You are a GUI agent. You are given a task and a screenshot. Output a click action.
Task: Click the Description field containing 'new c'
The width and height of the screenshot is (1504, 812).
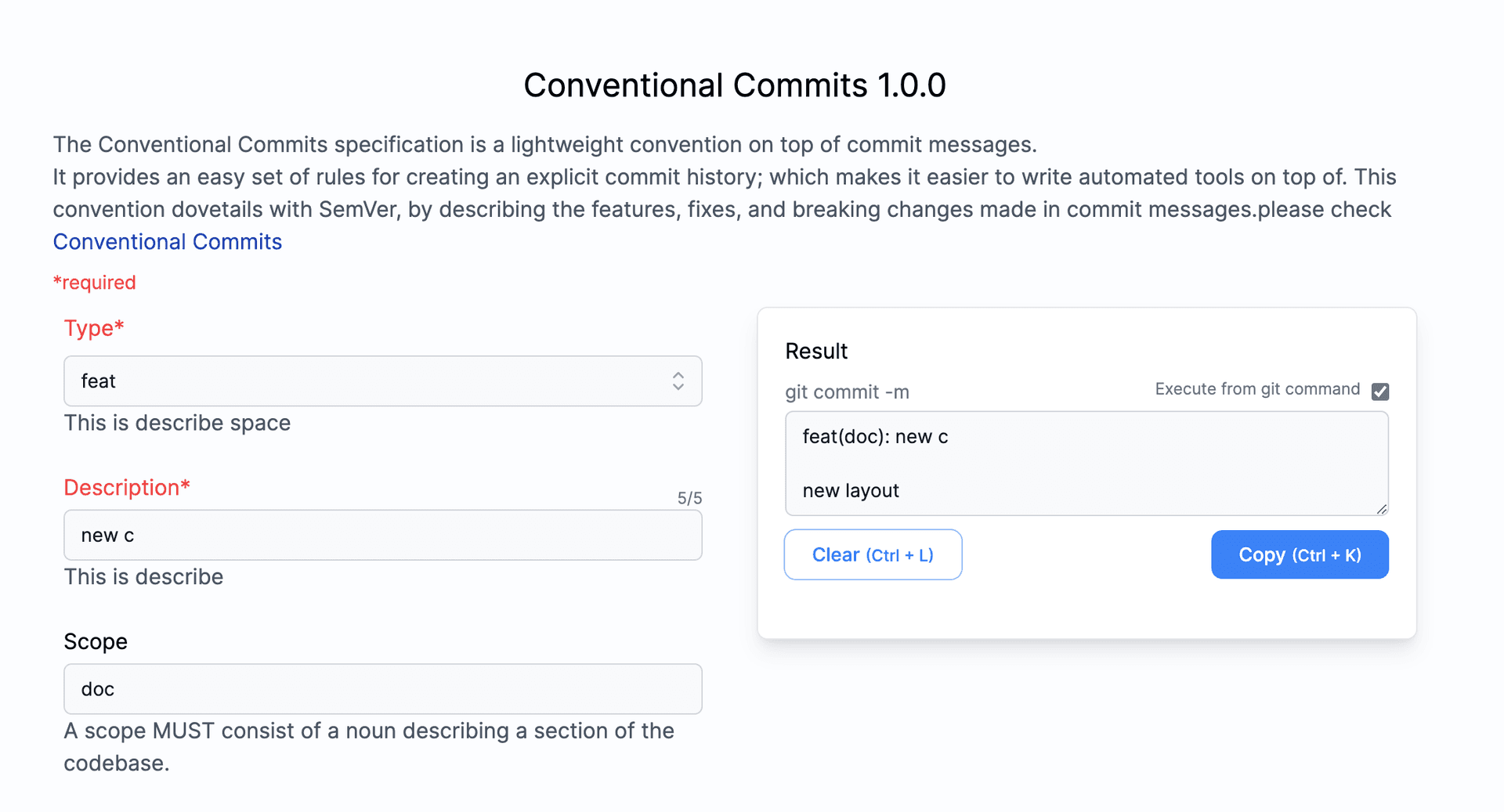click(382, 536)
